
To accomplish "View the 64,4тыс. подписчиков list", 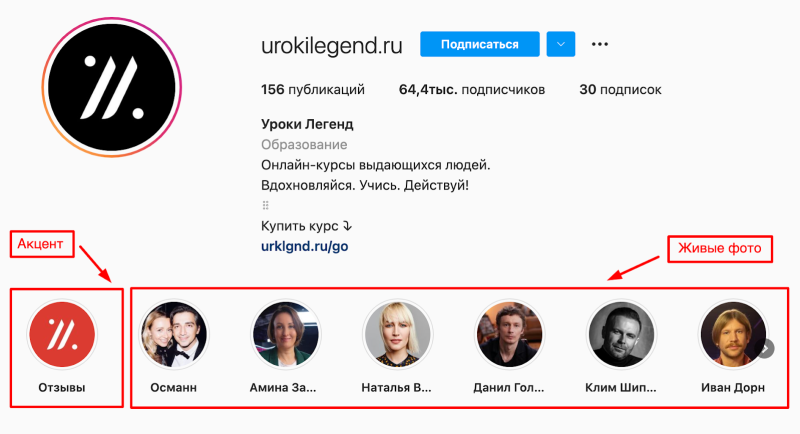I will pyautogui.click(x=472, y=90).
